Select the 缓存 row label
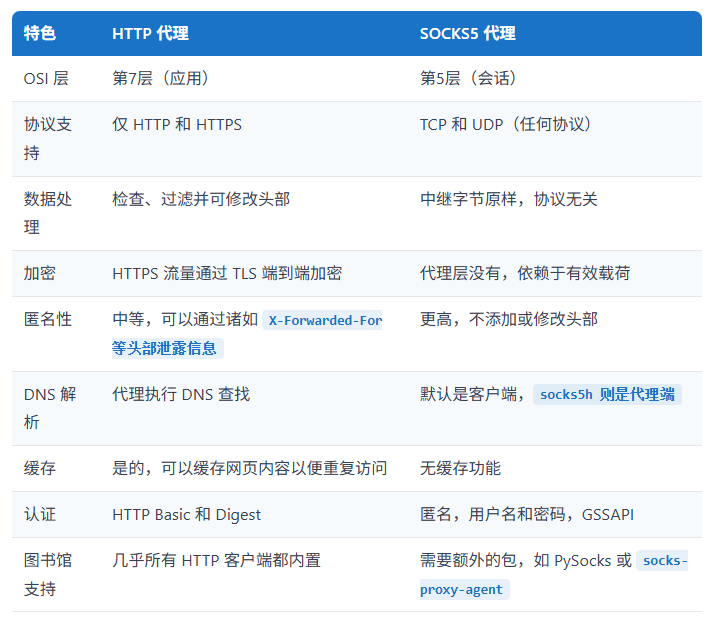 40,468
